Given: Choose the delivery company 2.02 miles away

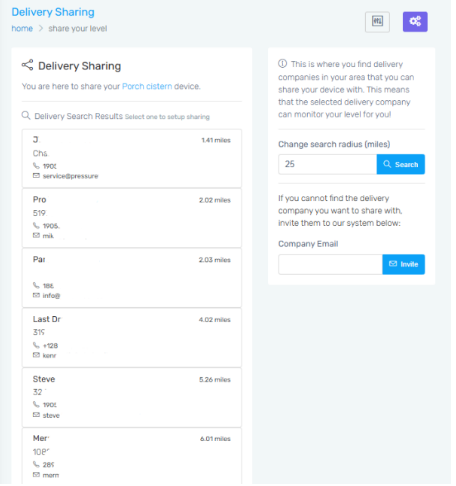Looking at the screenshot, I should (x=132, y=218).
